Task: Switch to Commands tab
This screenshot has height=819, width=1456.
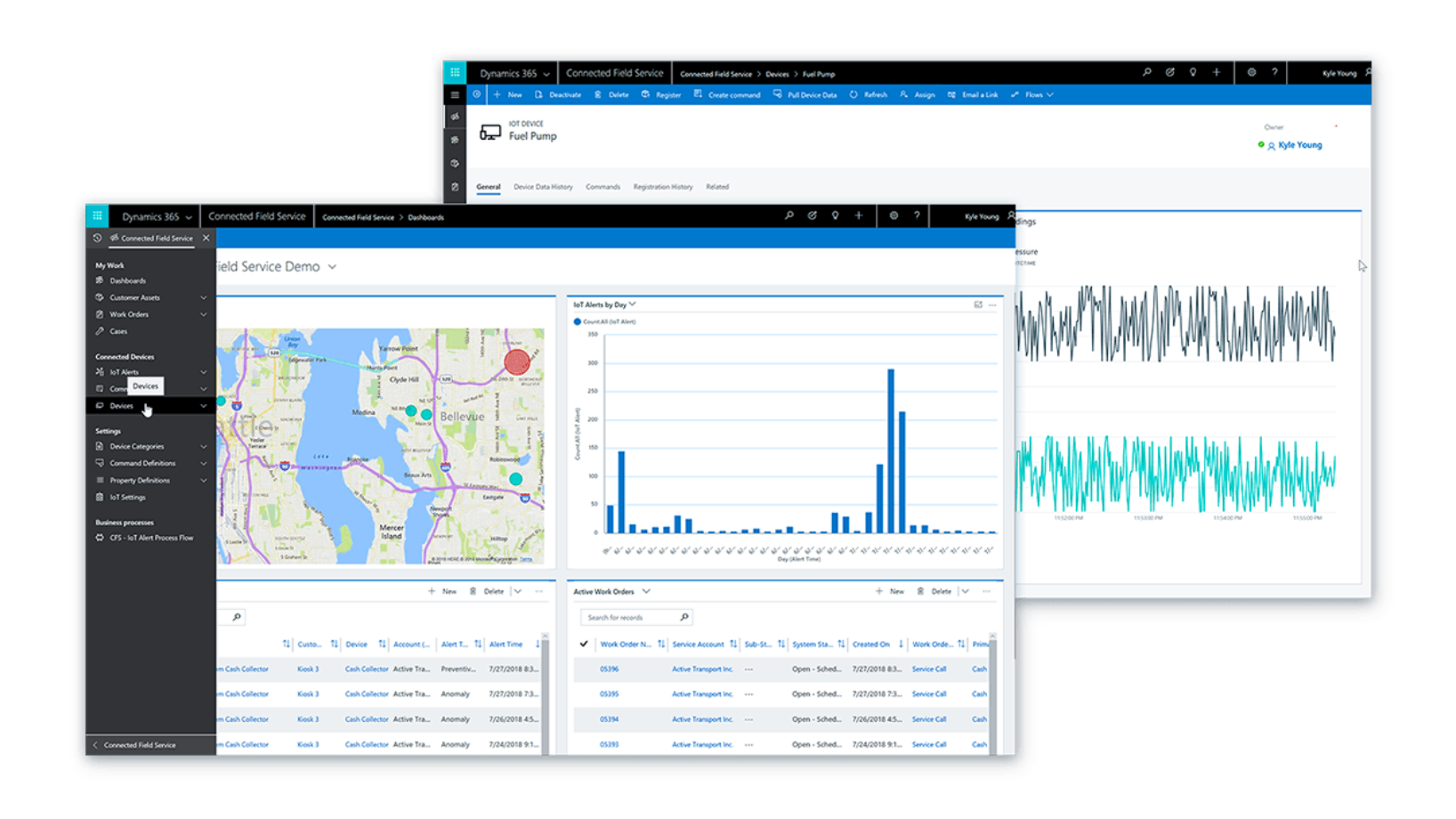Action: 603,187
